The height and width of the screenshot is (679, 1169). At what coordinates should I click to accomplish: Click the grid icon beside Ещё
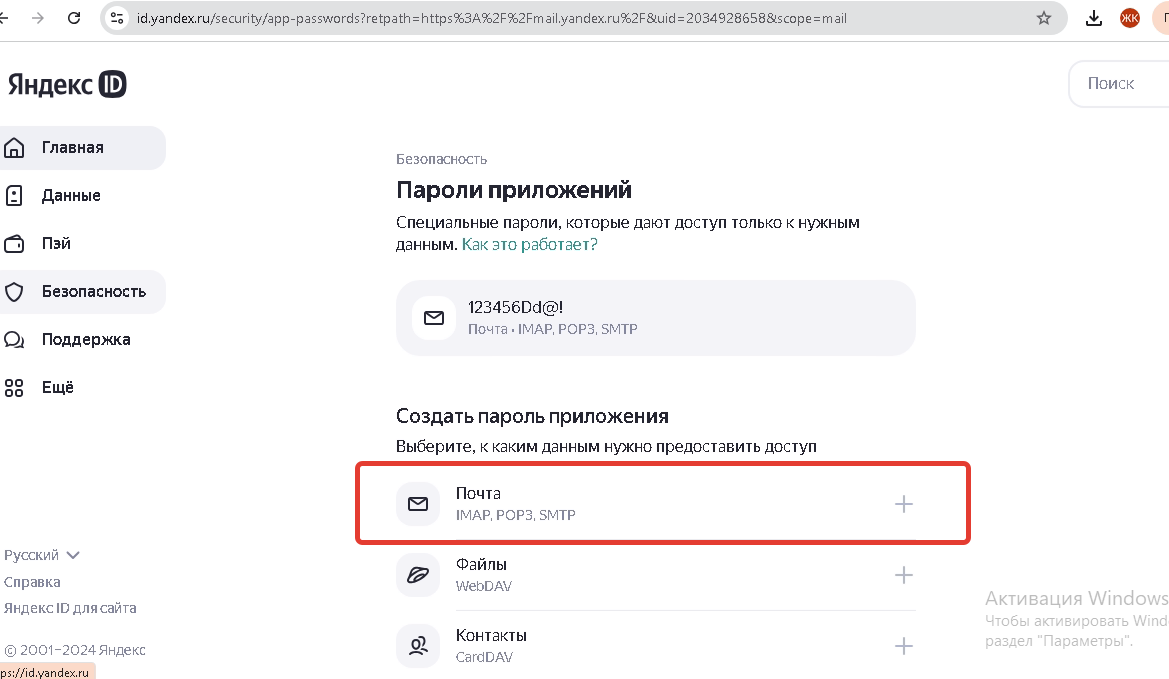(x=14, y=388)
